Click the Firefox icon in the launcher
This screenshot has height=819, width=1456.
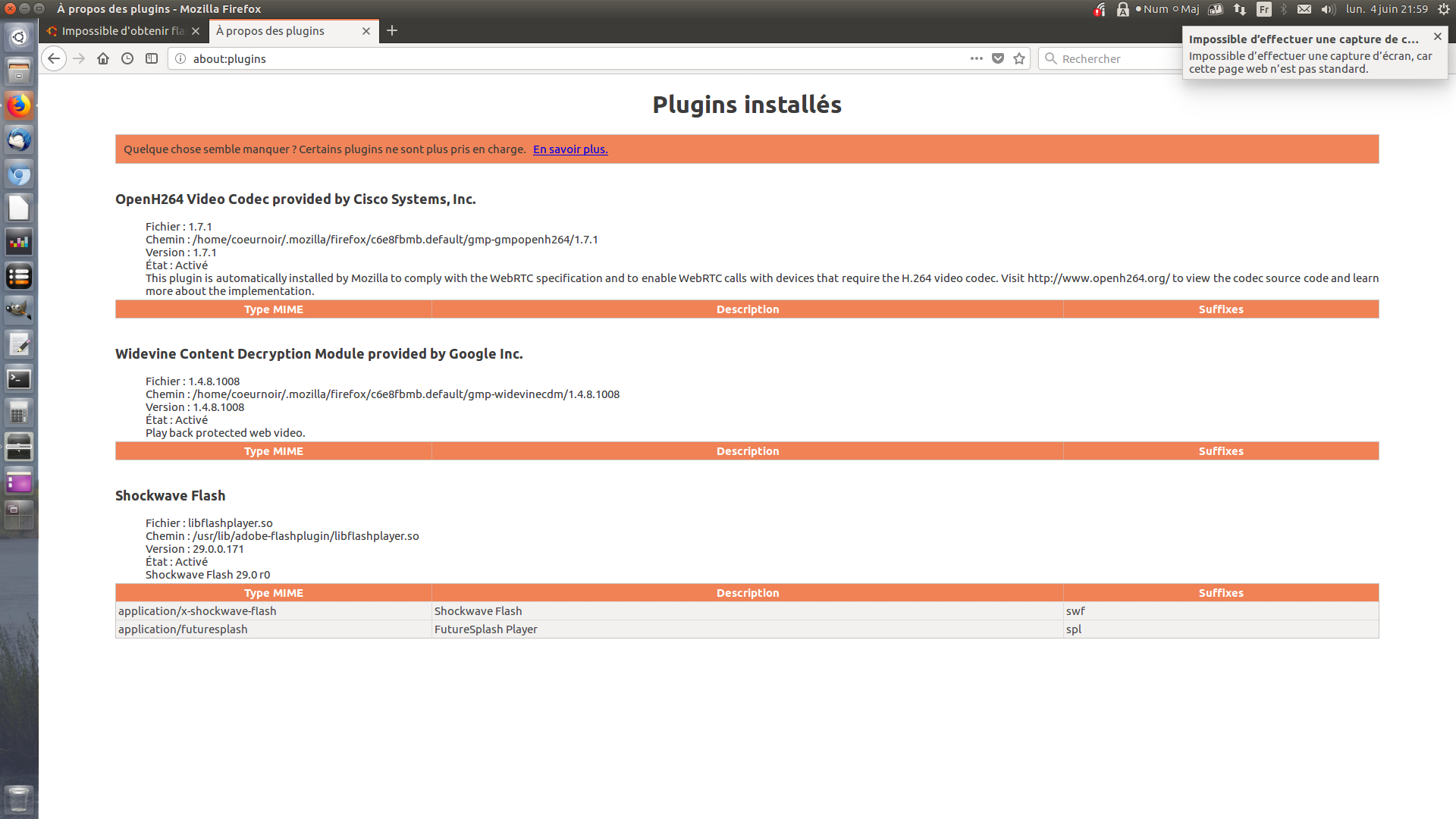19,105
